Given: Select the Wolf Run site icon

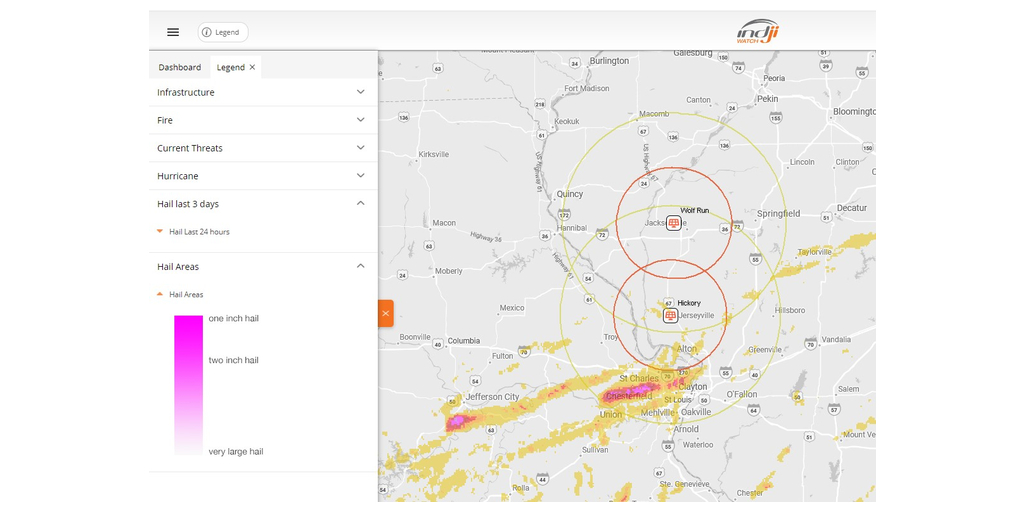Looking at the screenshot, I should (674, 223).
